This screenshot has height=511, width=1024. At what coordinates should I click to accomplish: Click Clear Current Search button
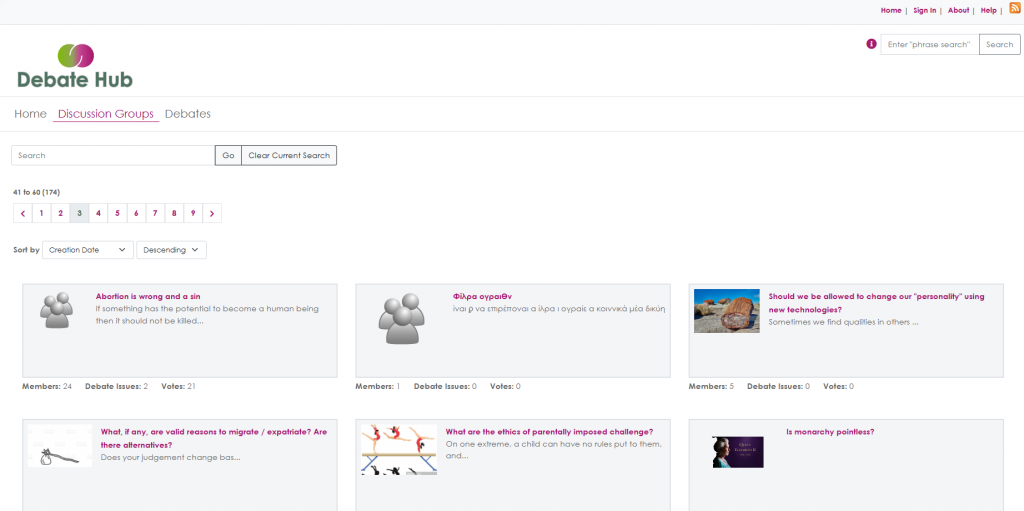289,155
